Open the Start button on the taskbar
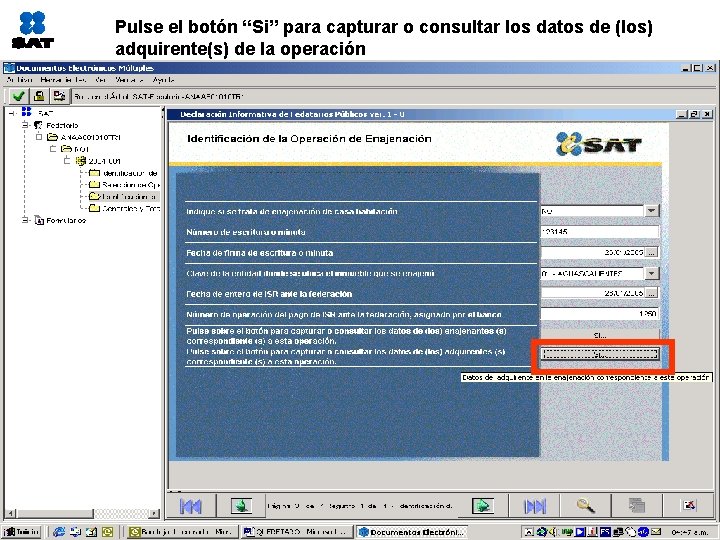Image resolution: width=720 pixels, height=540 pixels. point(22,532)
